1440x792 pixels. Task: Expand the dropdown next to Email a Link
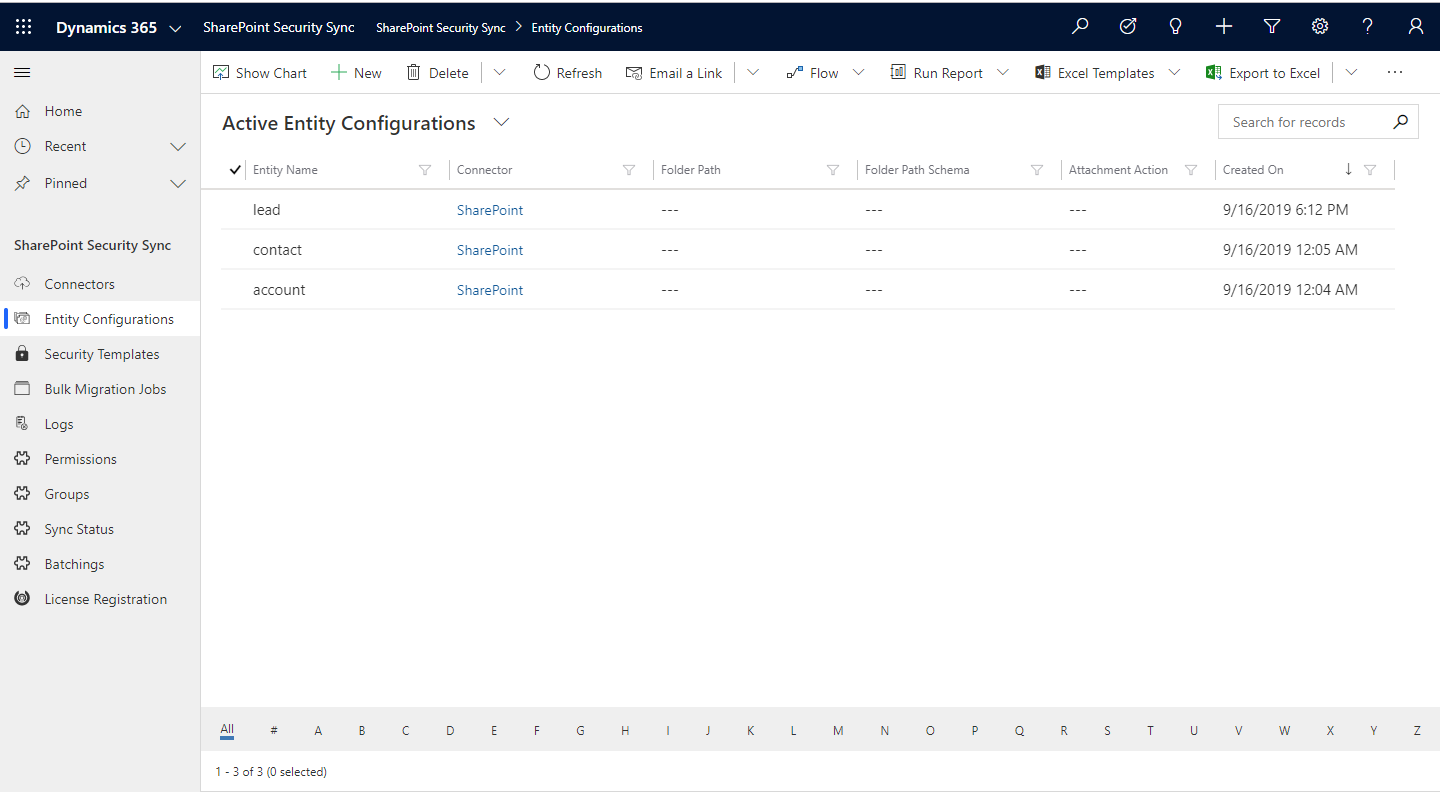click(x=753, y=72)
